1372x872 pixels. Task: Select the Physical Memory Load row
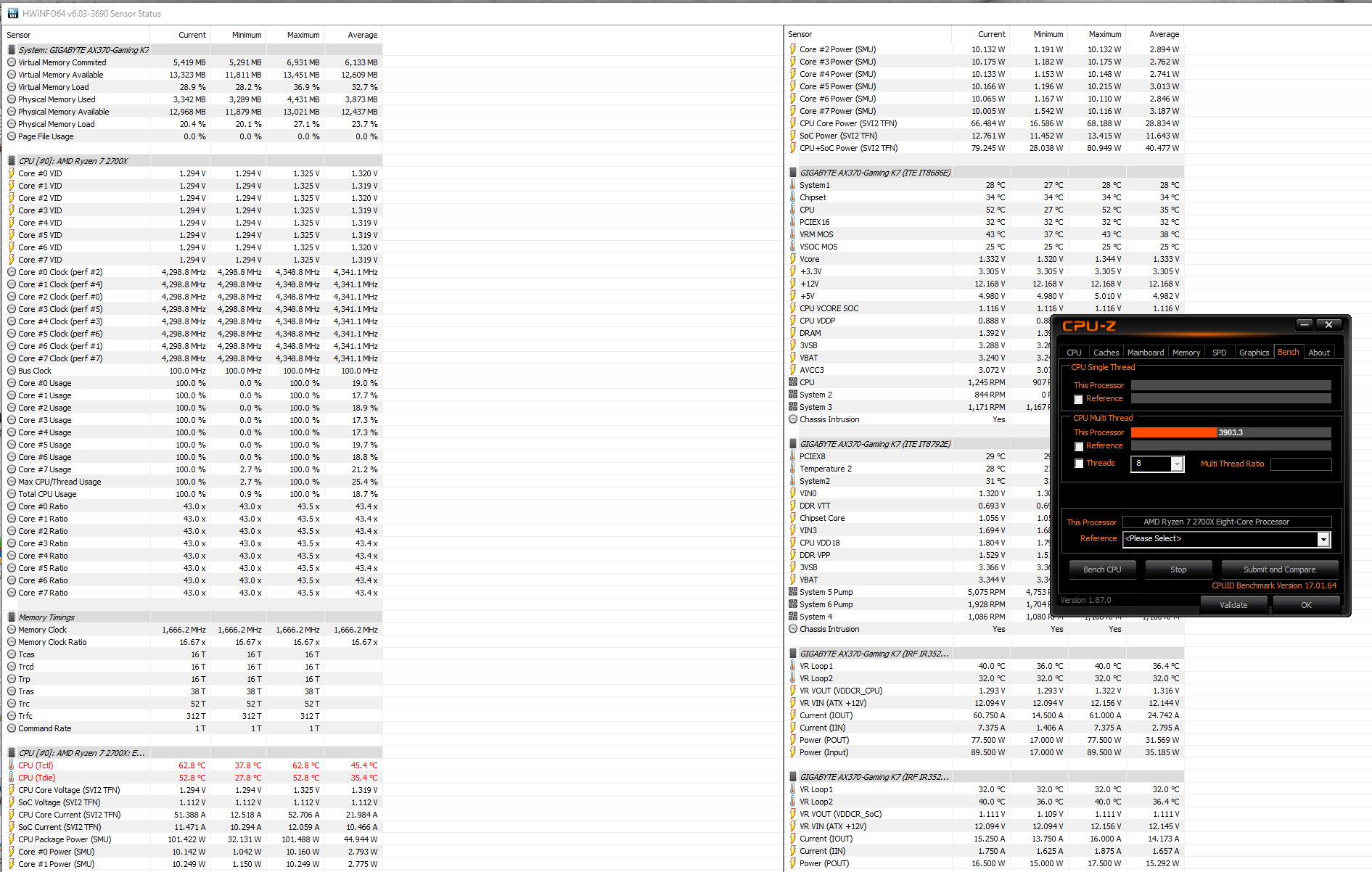pyautogui.click(x=193, y=124)
